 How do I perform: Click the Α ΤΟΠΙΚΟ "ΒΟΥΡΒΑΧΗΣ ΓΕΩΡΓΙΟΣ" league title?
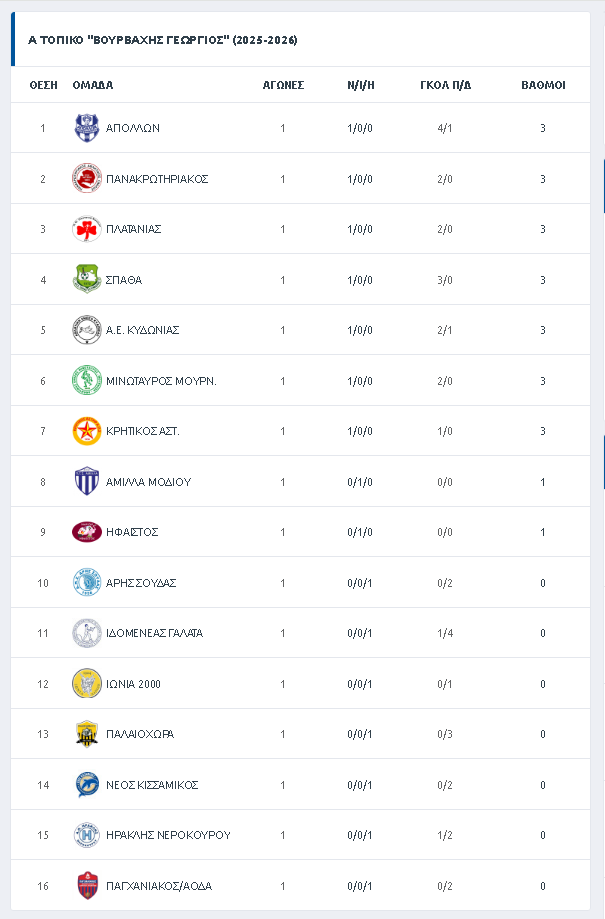pyautogui.click(x=163, y=40)
